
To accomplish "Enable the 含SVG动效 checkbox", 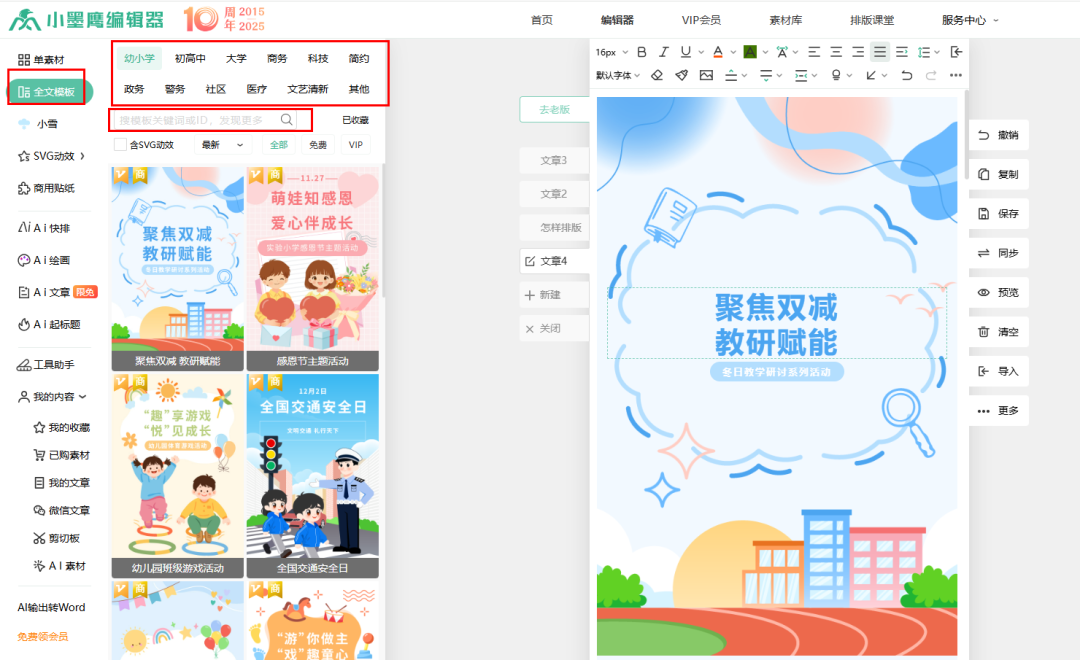I will point(121,145).
